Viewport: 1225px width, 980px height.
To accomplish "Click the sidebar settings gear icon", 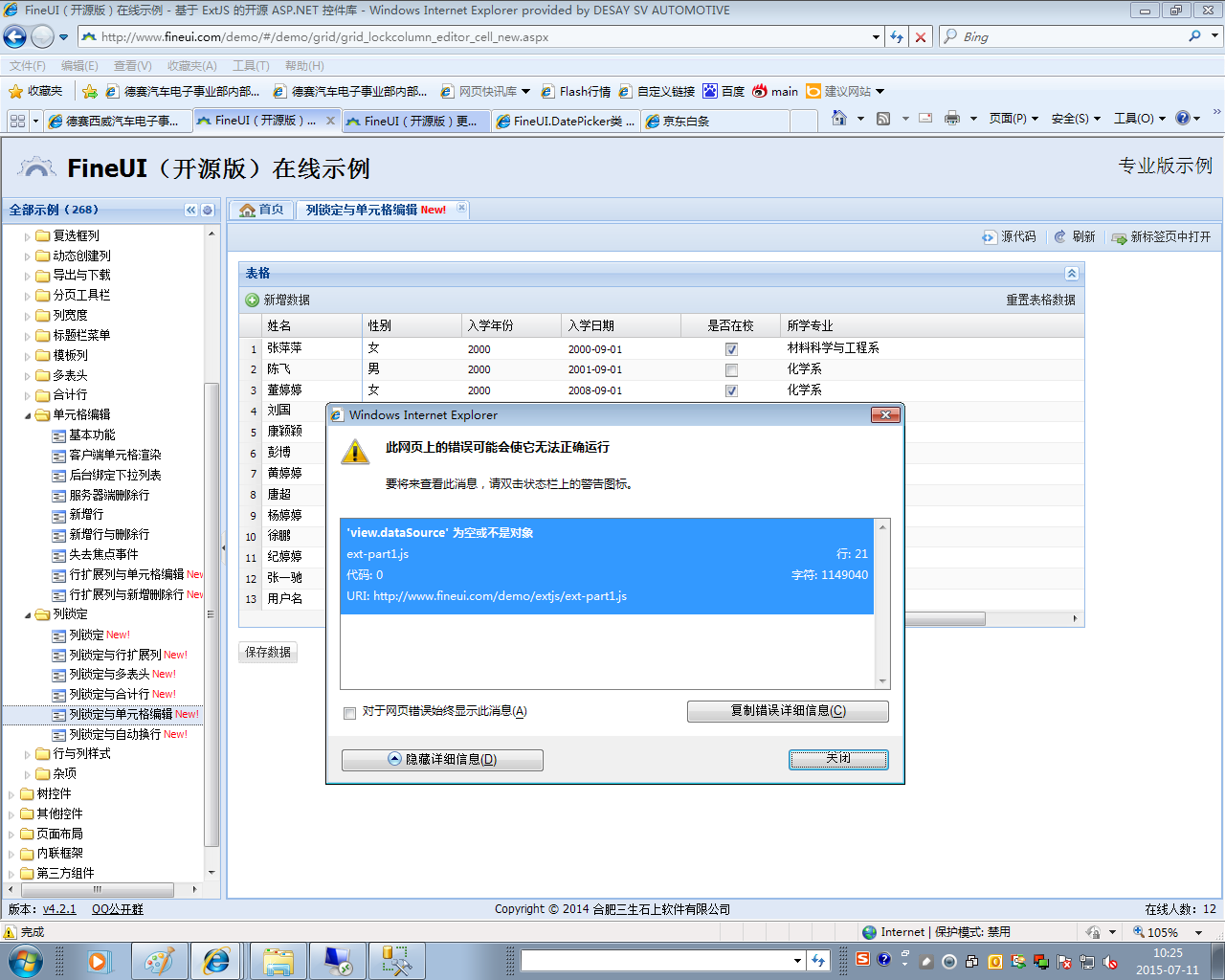I will click(x=208, y=210).
